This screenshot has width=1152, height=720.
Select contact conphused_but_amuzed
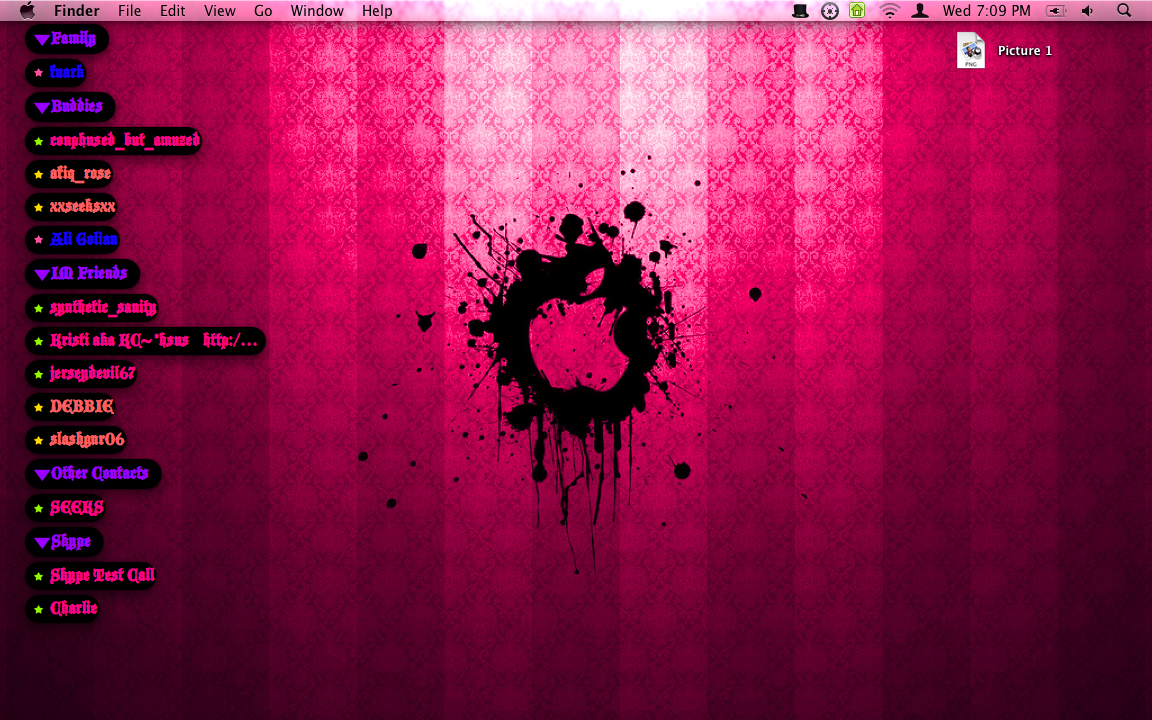tap(114, 140)
